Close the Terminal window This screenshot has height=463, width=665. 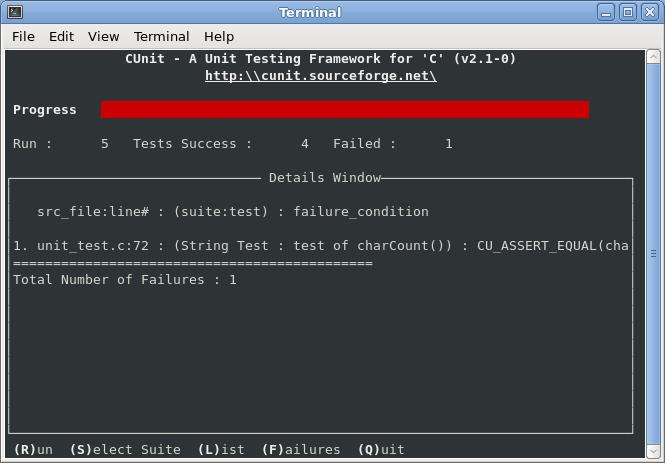tap(650, 12)
